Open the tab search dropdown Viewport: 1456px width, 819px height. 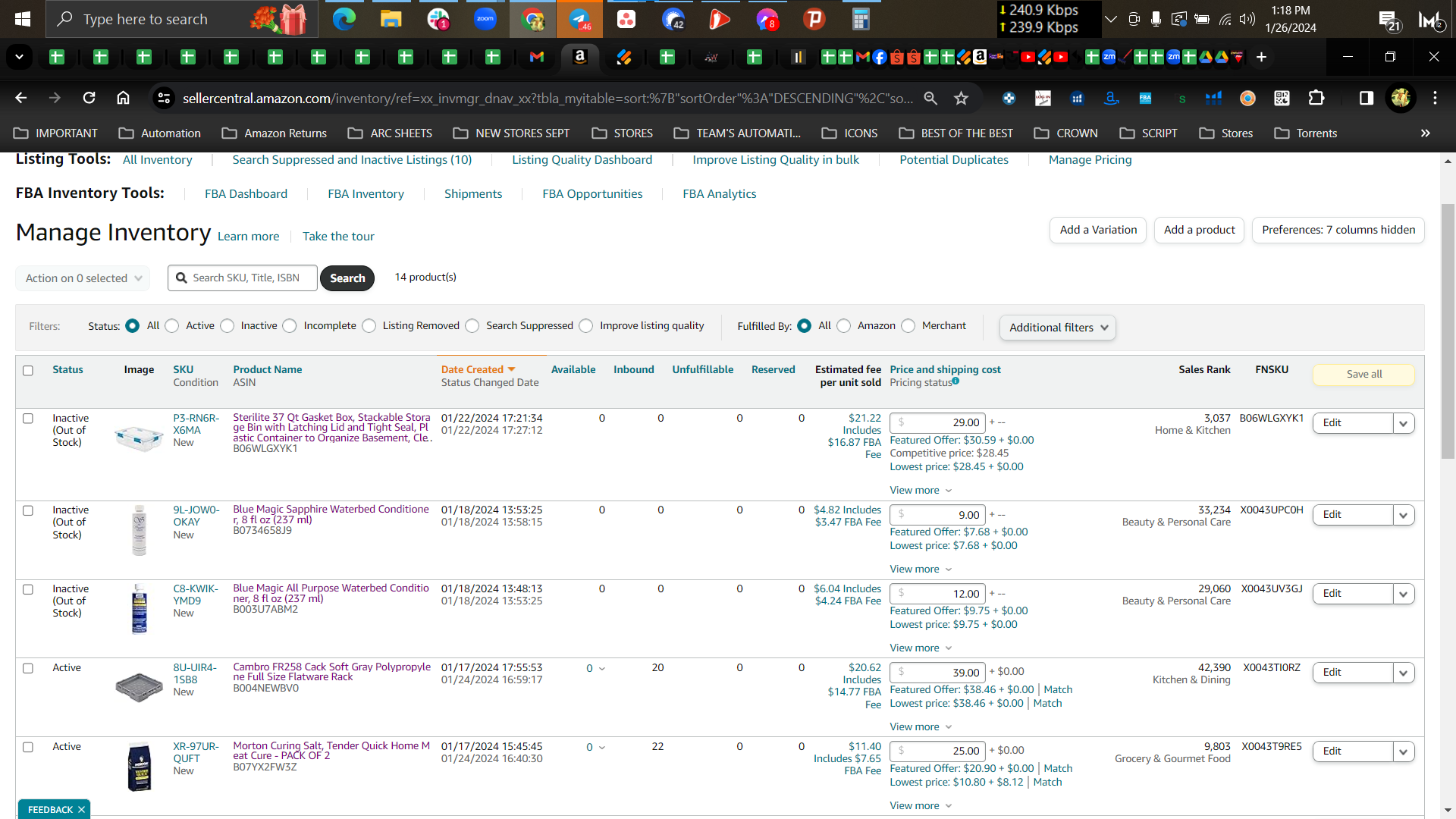pos(20,57)
